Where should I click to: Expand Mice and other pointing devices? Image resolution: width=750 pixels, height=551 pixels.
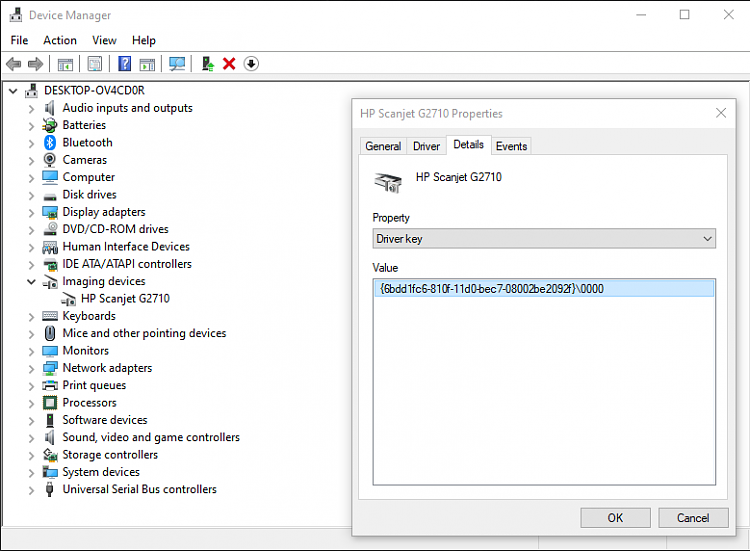coord(31,334)
